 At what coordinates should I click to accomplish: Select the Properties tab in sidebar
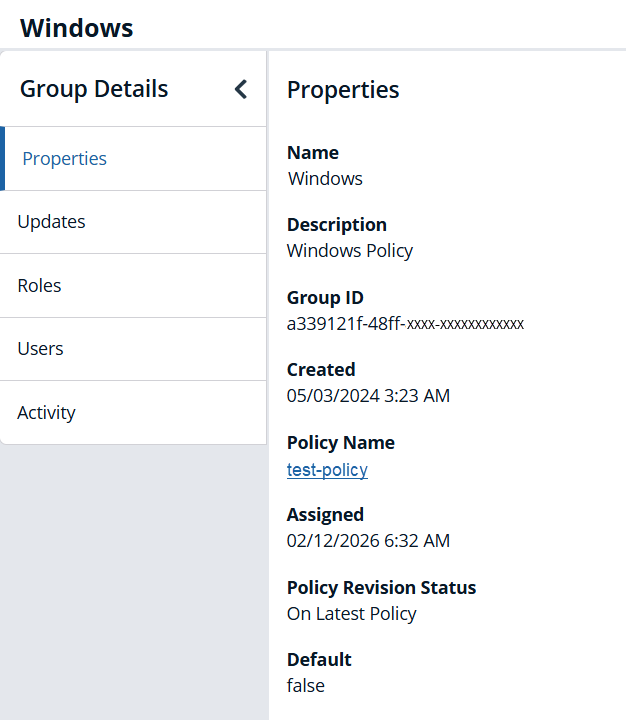point(133,158)
